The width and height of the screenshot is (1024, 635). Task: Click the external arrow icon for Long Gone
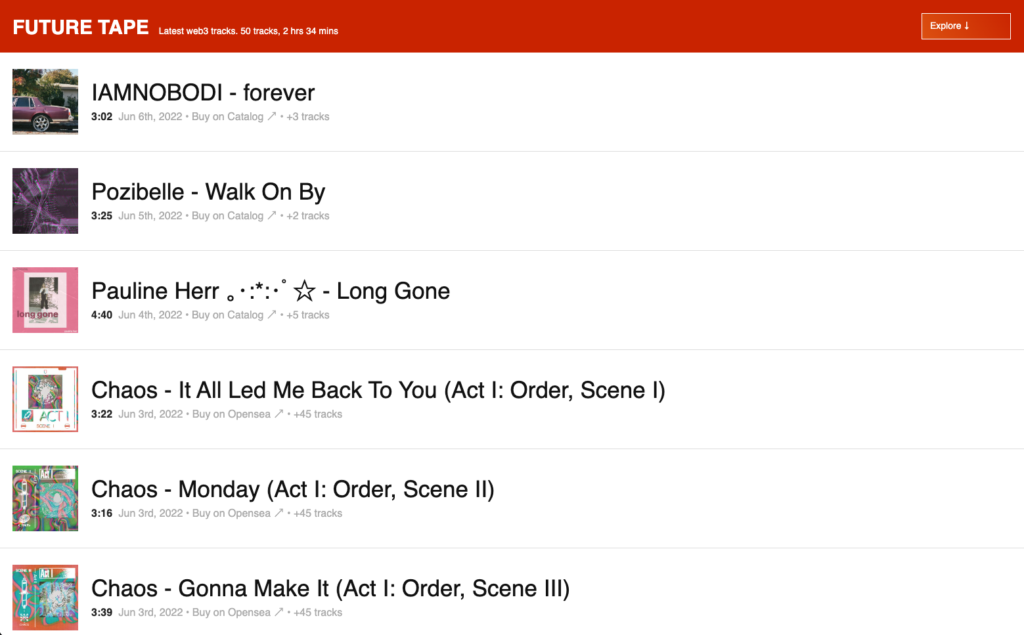click(x=272, y=315)
